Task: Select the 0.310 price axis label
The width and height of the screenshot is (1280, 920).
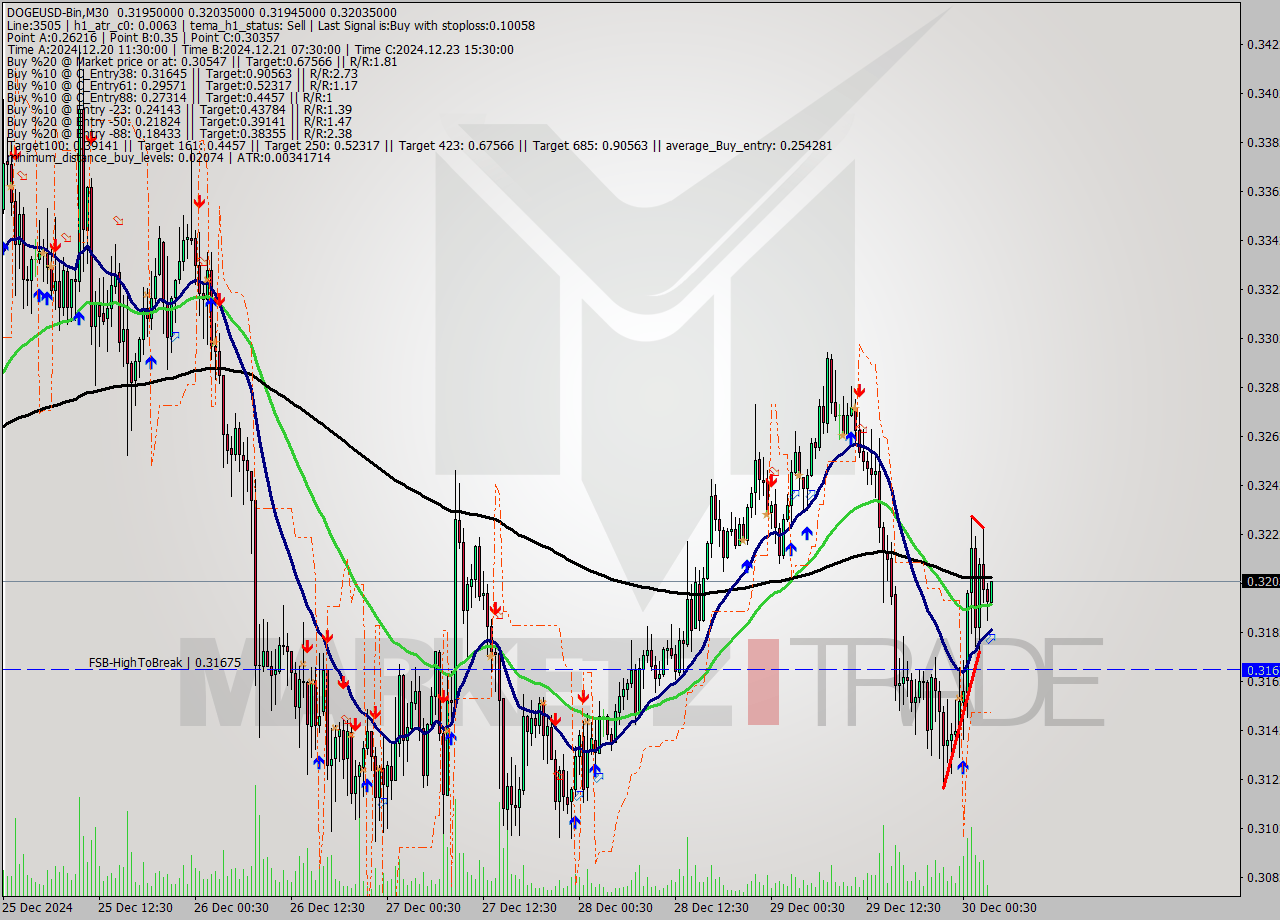Action: pos(1262,828)
